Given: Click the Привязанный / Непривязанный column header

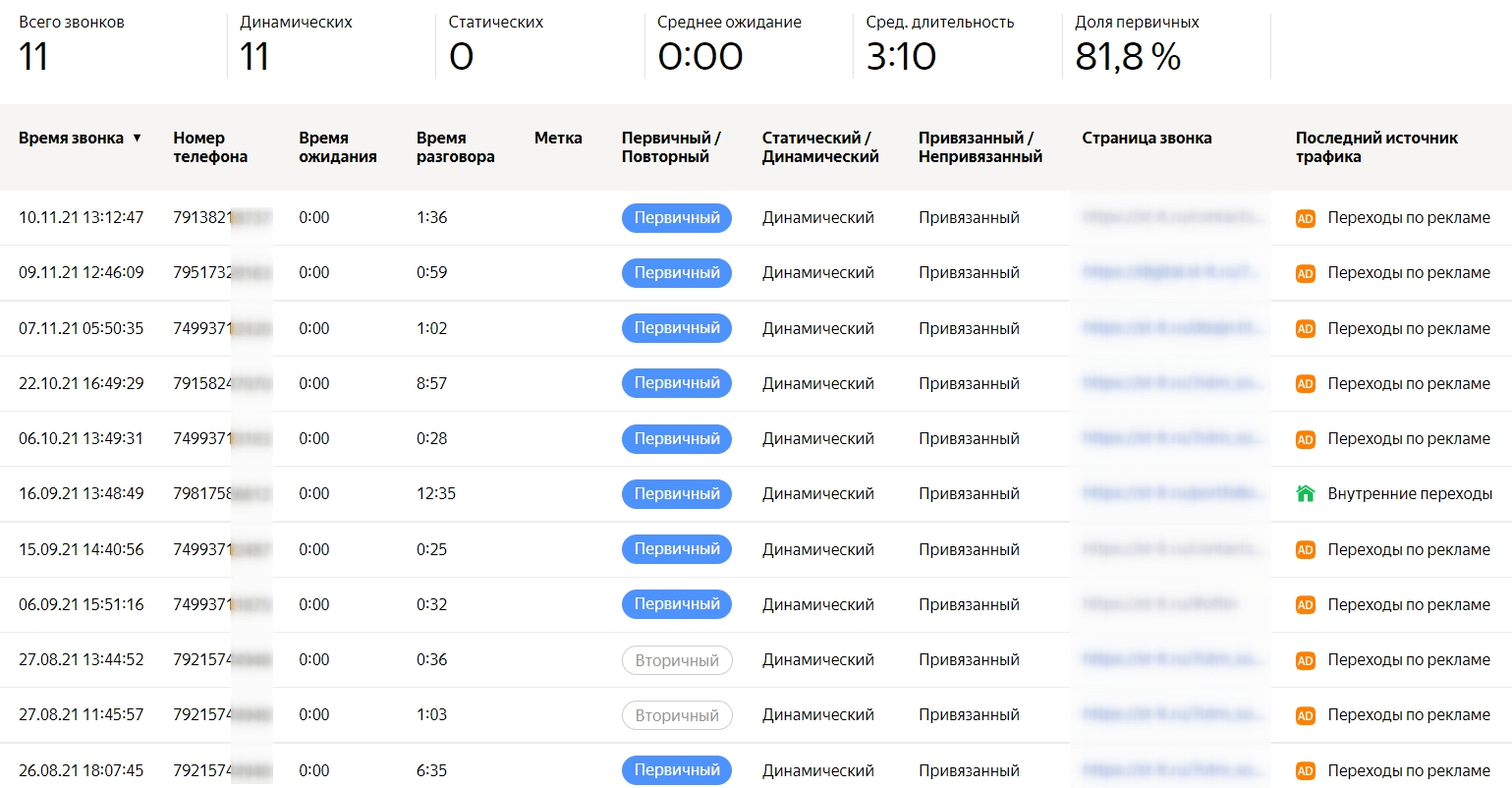Looking at the screenshot, I should click(980, 147).
